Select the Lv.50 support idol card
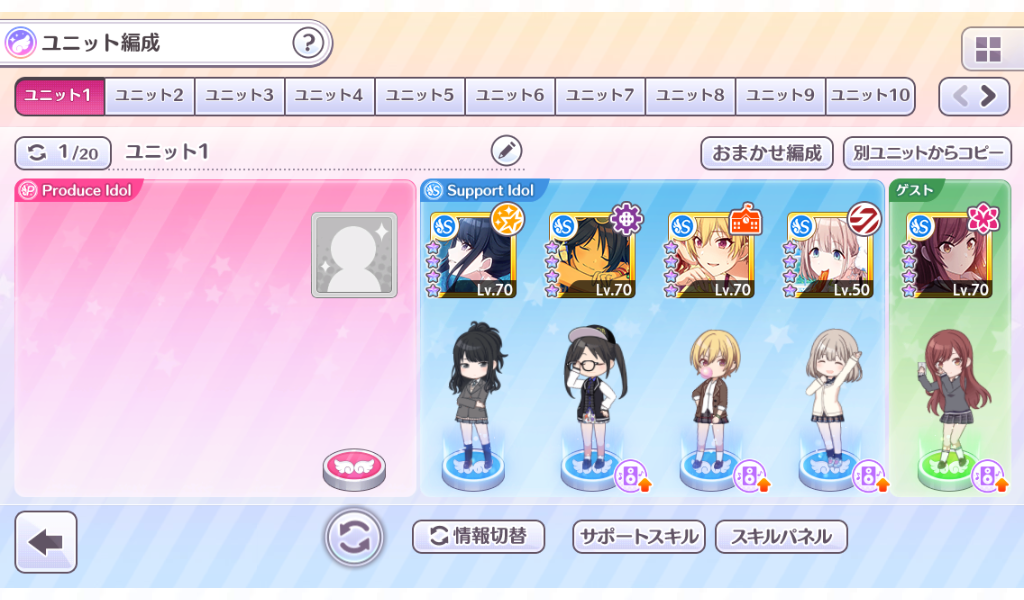This screenshot has height=600, width=1024. coord(830,255)
